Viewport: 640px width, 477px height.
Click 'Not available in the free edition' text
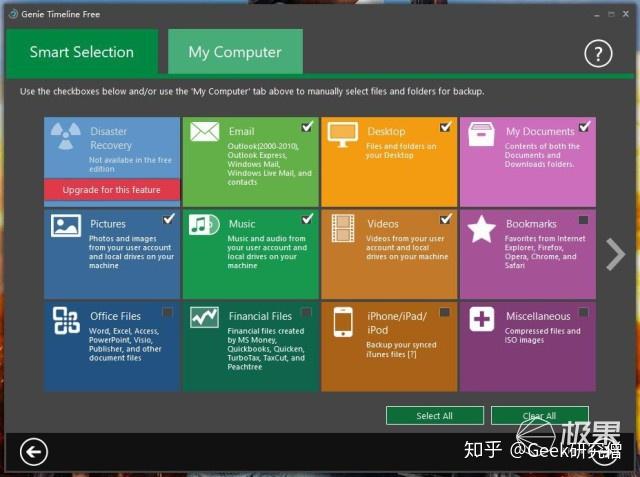pos(130,164)
